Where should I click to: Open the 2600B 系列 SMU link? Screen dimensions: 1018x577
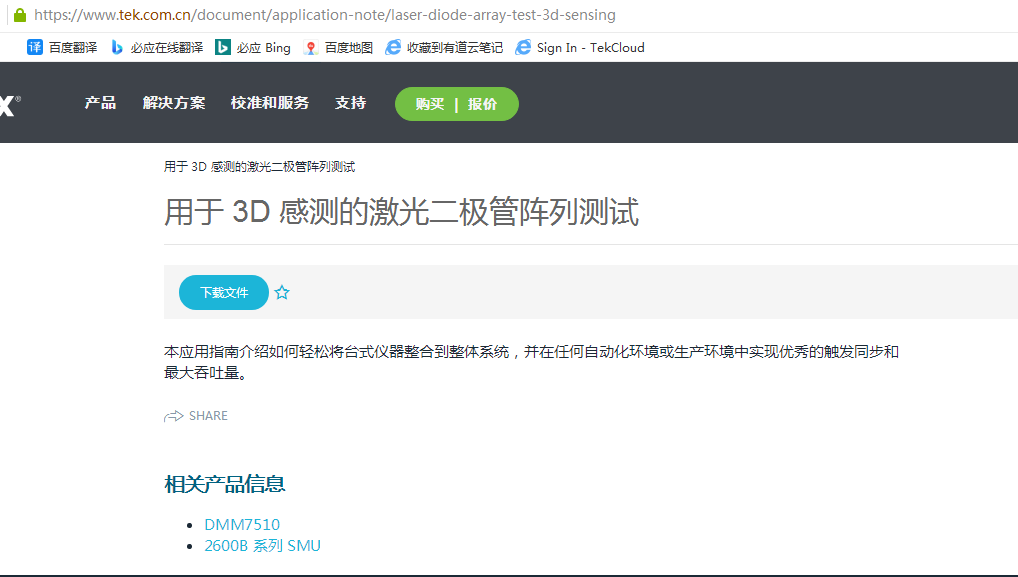pyautogui.click(x=262, y=545)
